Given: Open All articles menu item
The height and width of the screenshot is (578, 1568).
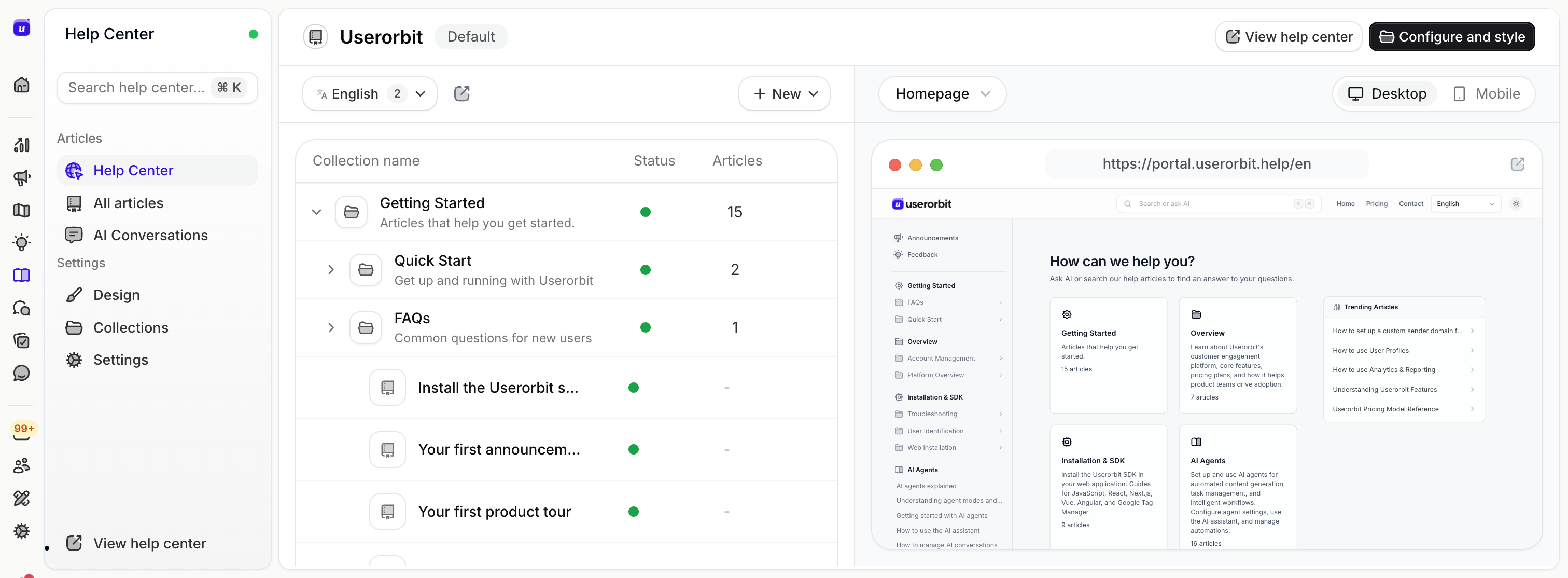Looking at the screenshot, I should (x=158, y=203).
